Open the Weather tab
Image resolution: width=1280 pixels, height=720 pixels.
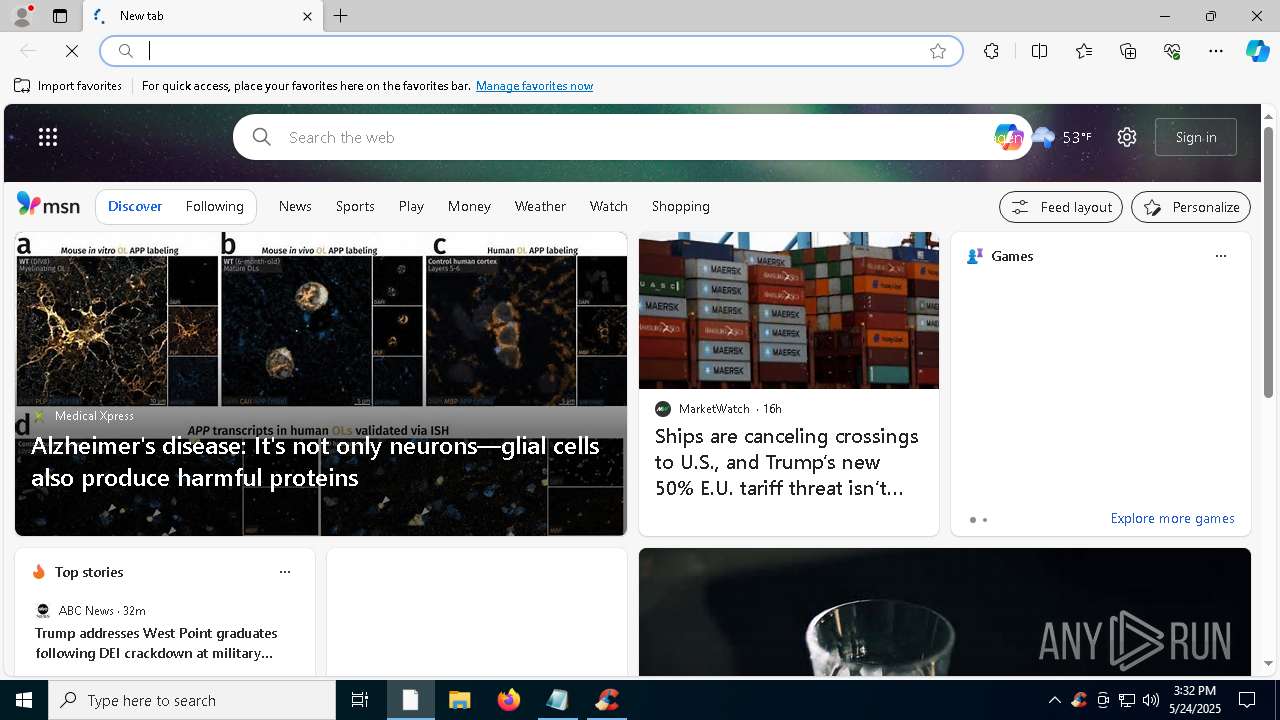coord(540,206)
